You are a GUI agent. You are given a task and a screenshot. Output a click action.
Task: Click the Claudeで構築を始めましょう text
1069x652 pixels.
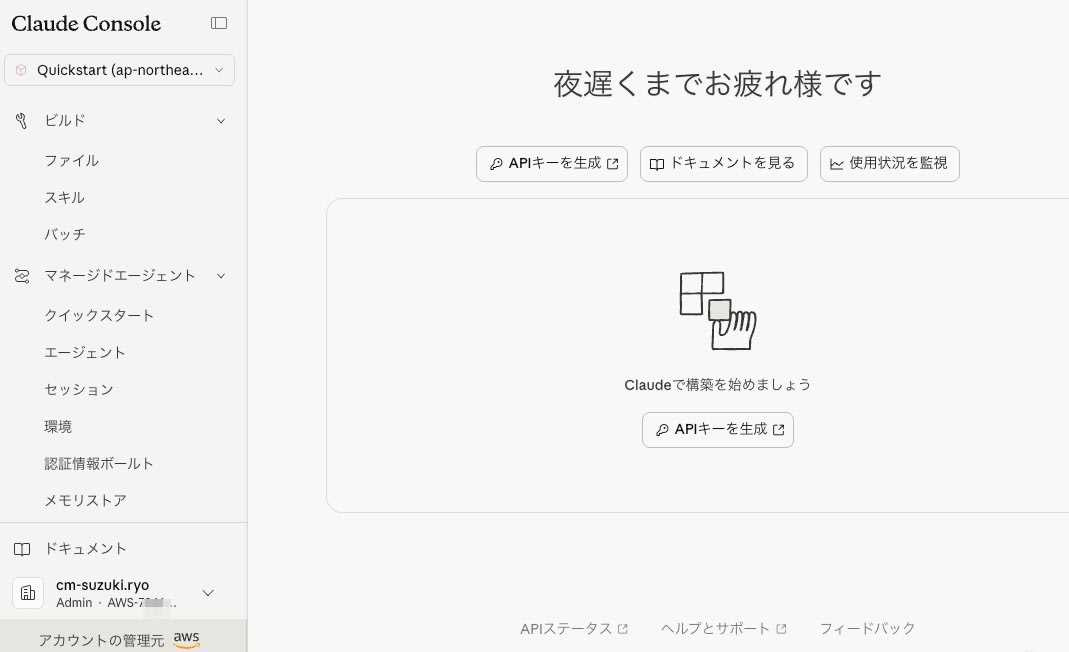(x=718, y=385)
